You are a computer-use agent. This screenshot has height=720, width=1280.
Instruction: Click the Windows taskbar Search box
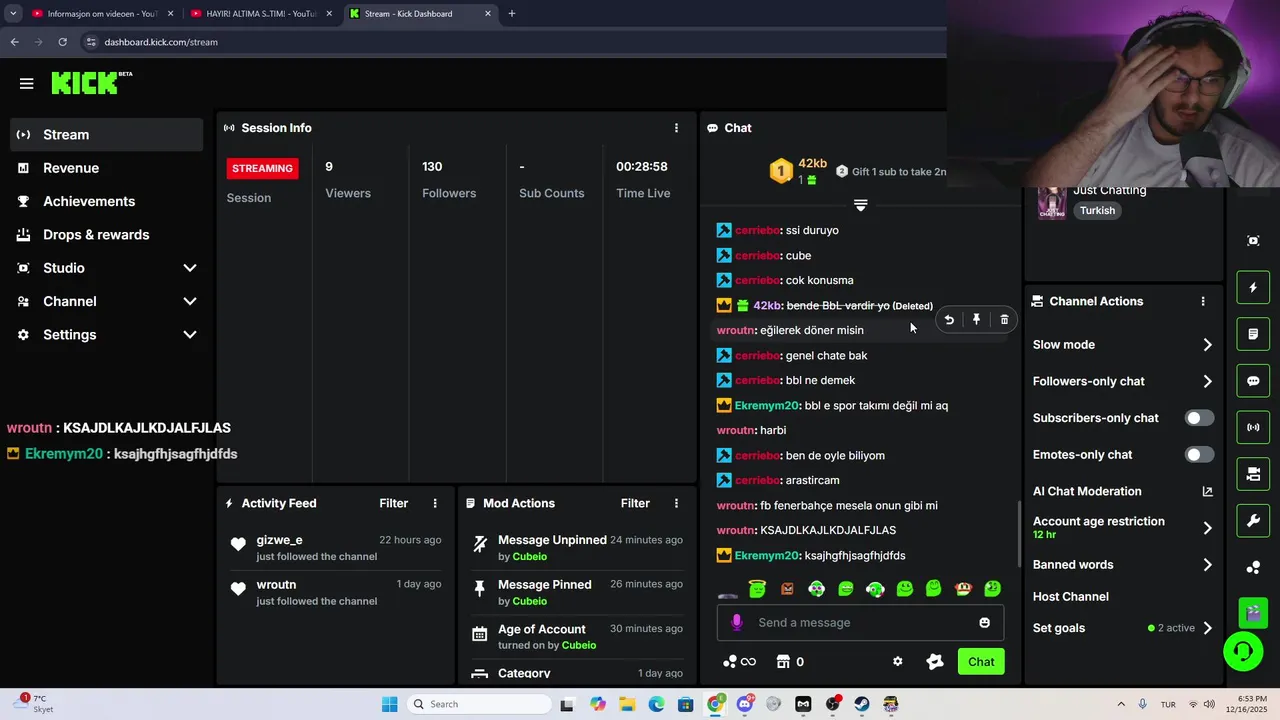[x=480, y=704]
